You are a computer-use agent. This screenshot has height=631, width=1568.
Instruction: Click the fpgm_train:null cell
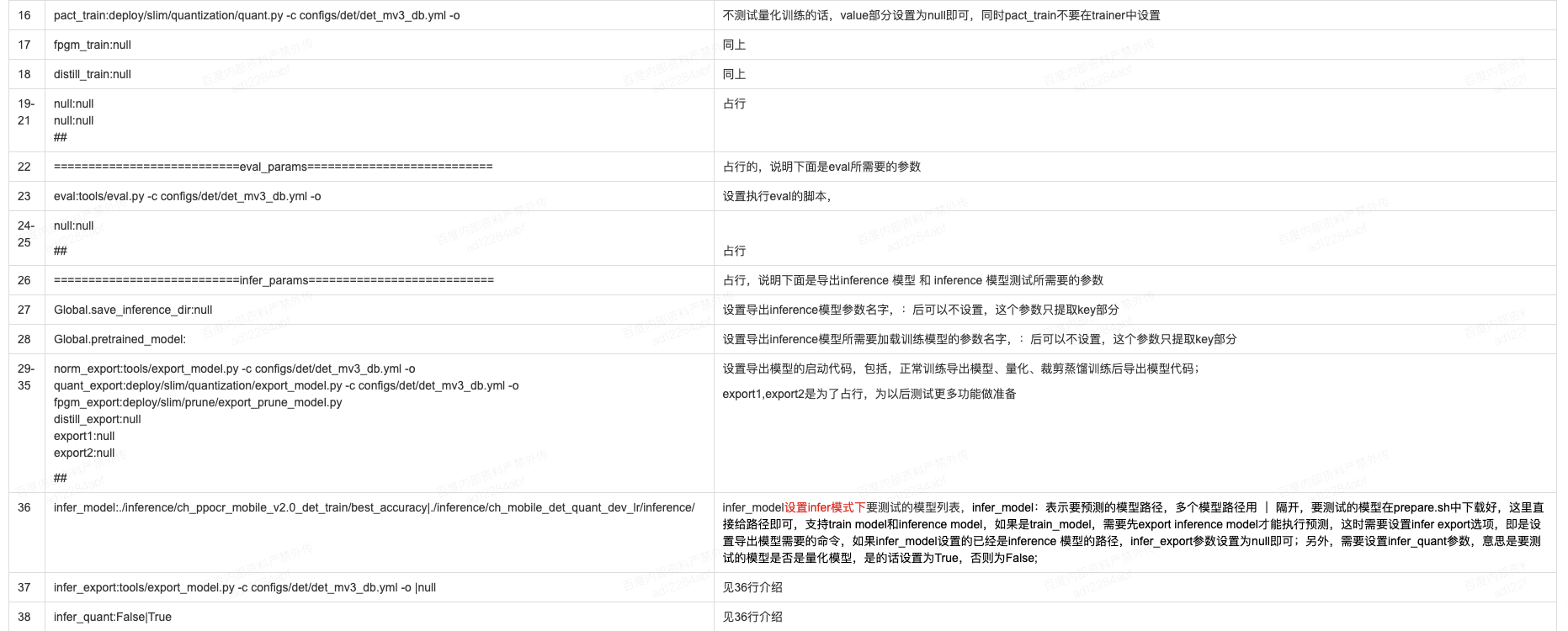(x=379, y=45)
